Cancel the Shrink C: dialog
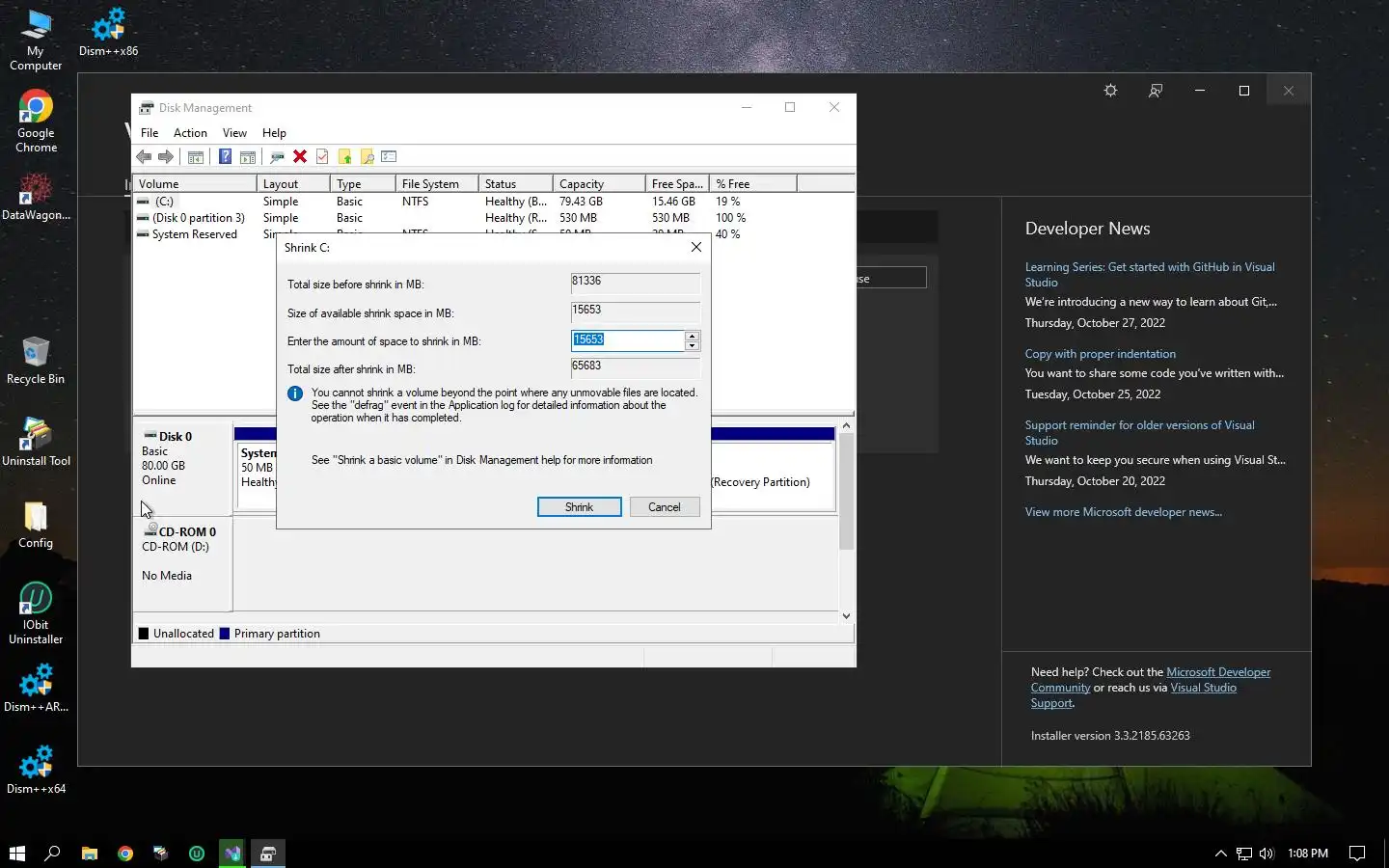This screenshot has width=1389, height=868. click(x=665, y=507)
